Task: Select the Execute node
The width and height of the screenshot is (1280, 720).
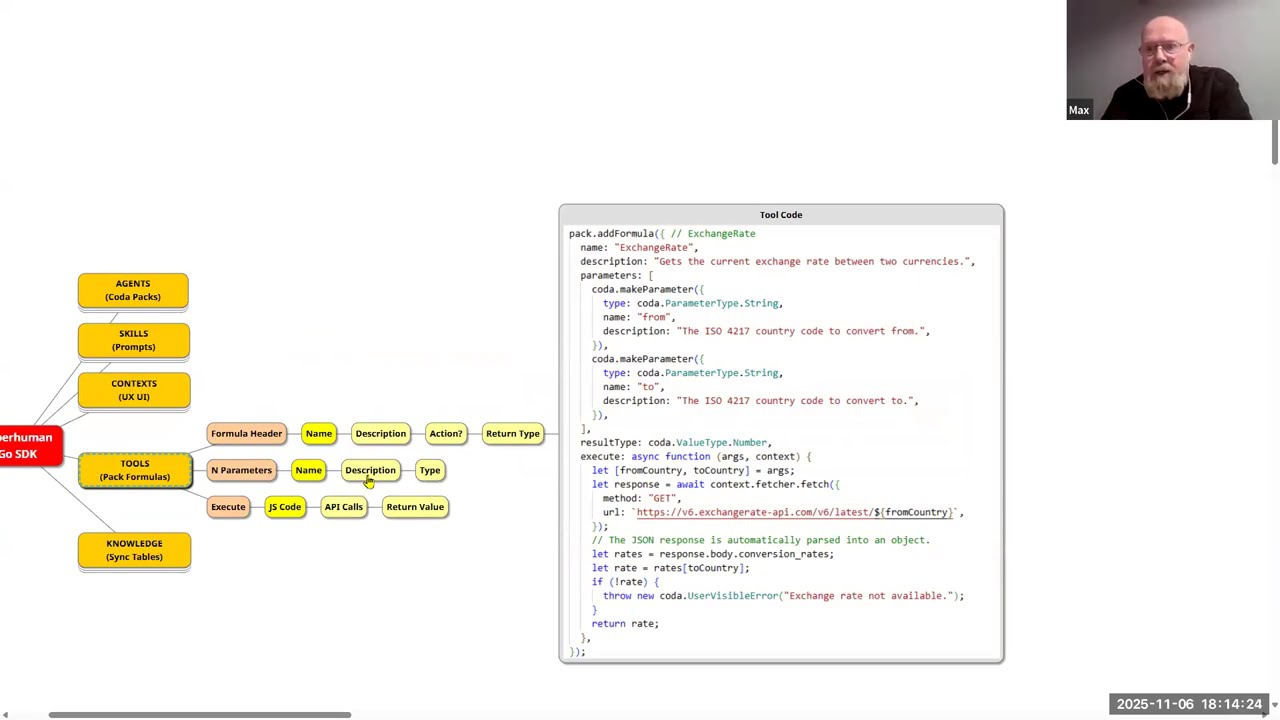Action: 228,507
